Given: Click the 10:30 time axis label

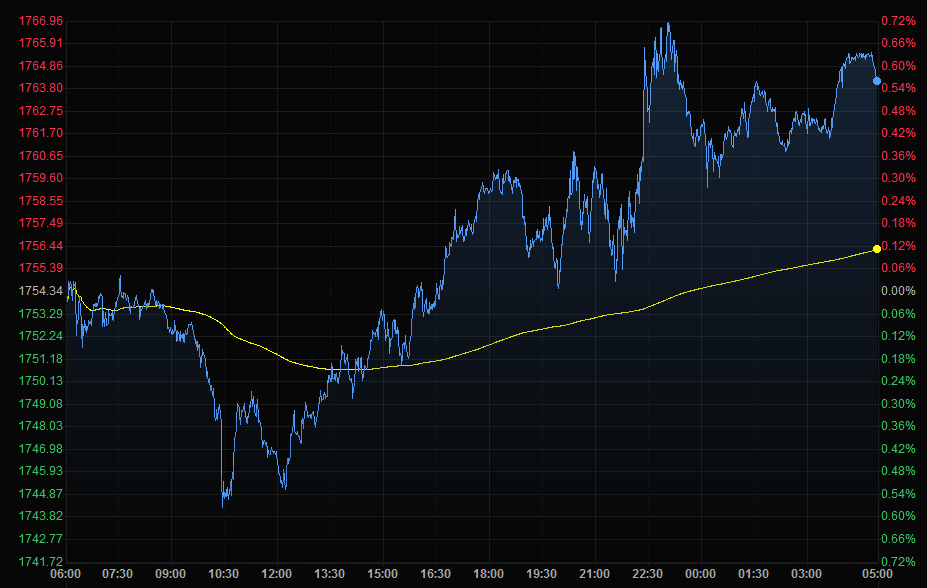Looking at the screenshot, I should pyautogui.click(x=223, y=574).
